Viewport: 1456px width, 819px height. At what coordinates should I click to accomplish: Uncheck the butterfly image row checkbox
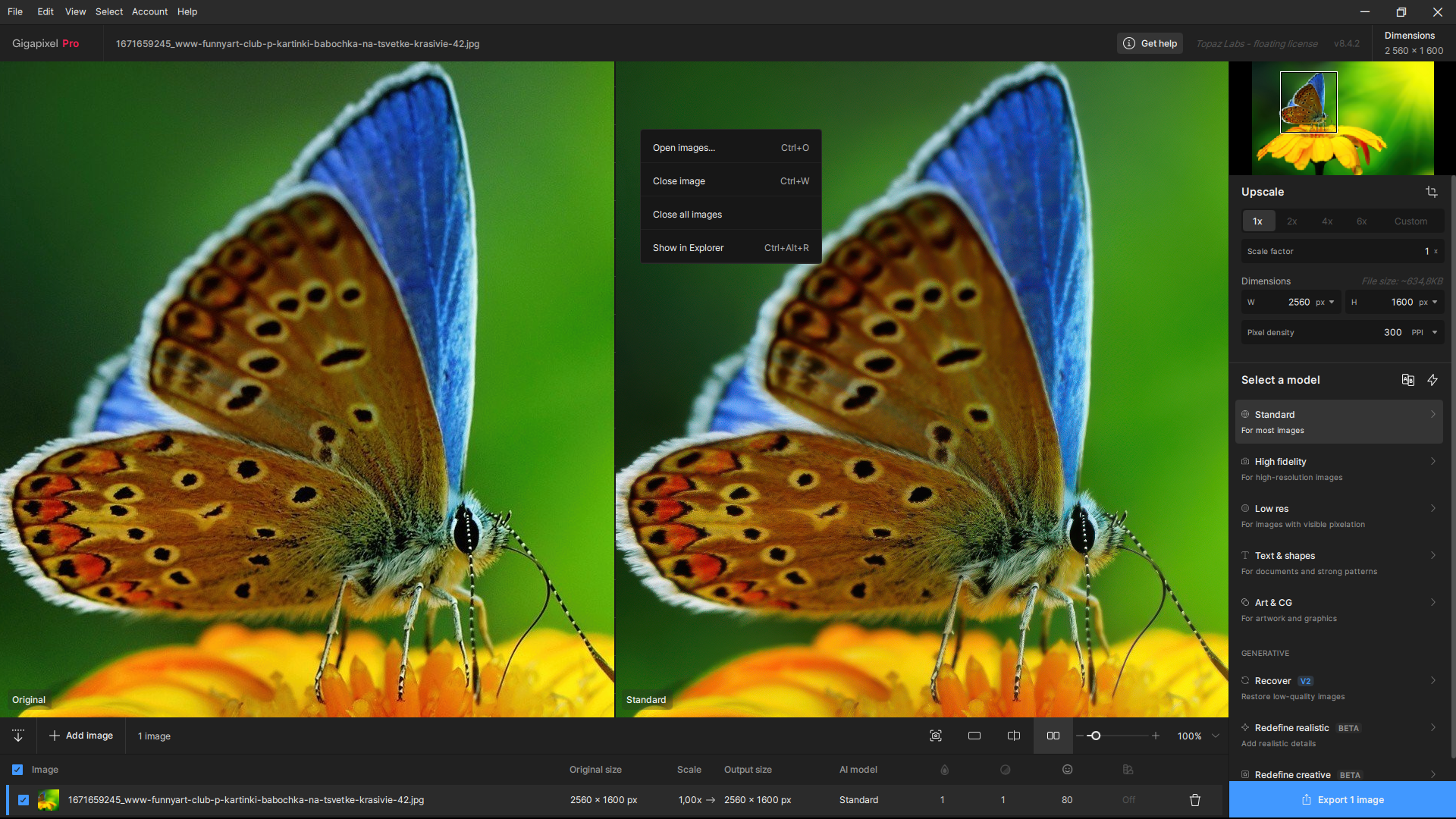[x=24, y=800]
